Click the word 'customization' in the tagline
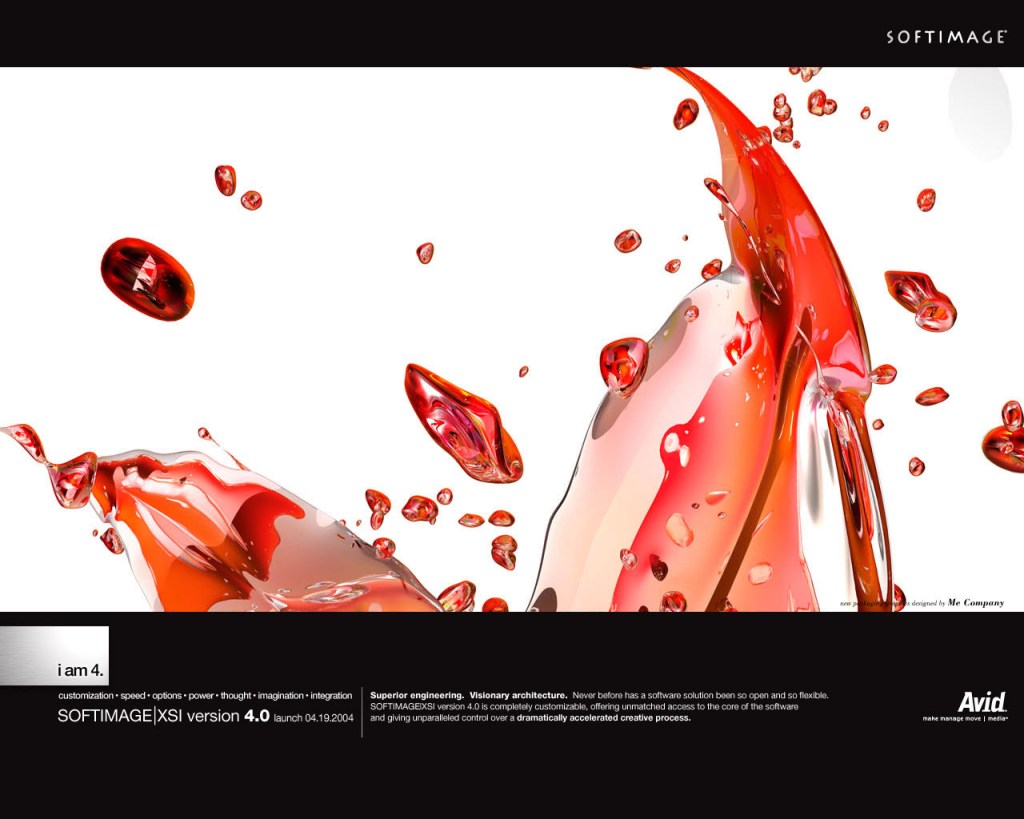The width and height of the screenshot is (1024, 819). (85, 695)
